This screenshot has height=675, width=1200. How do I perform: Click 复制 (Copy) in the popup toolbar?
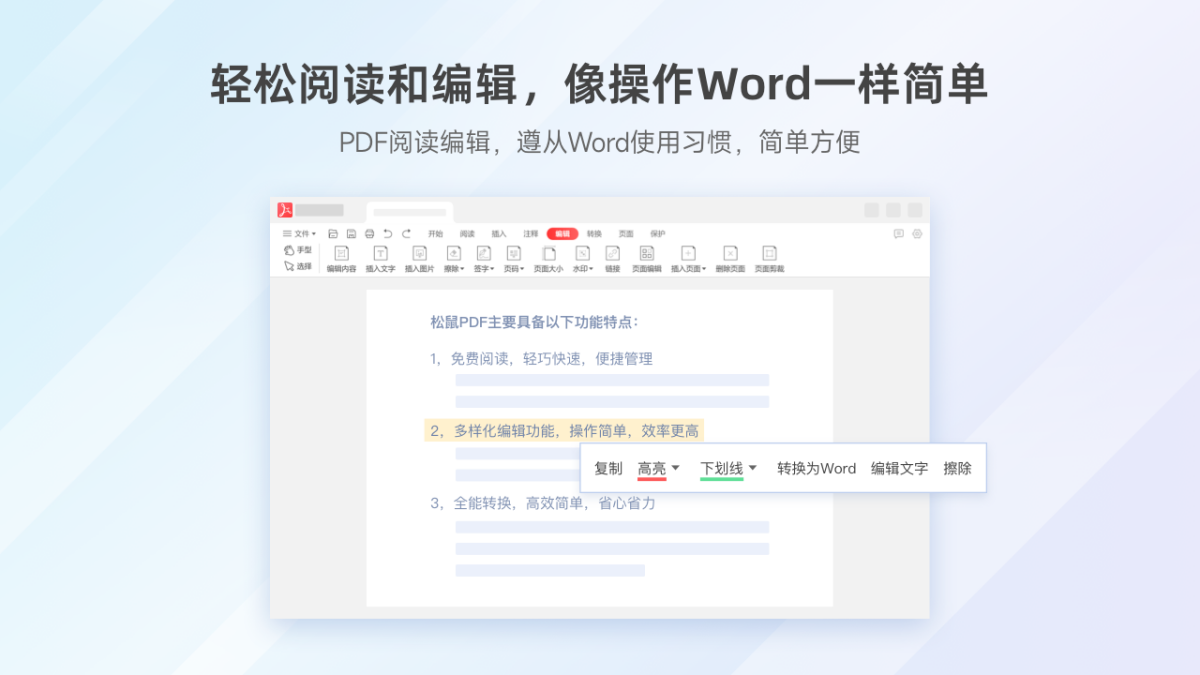608,468
